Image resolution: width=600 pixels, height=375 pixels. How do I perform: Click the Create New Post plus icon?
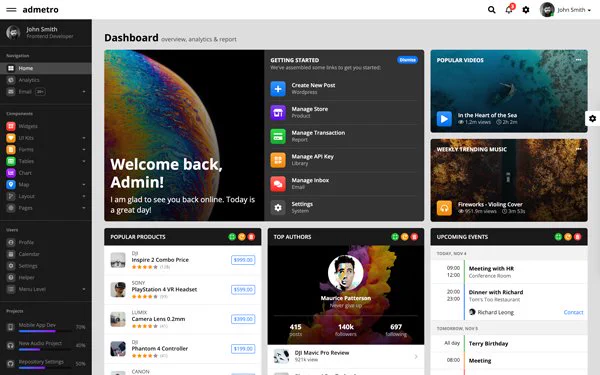tap(278, 89)
